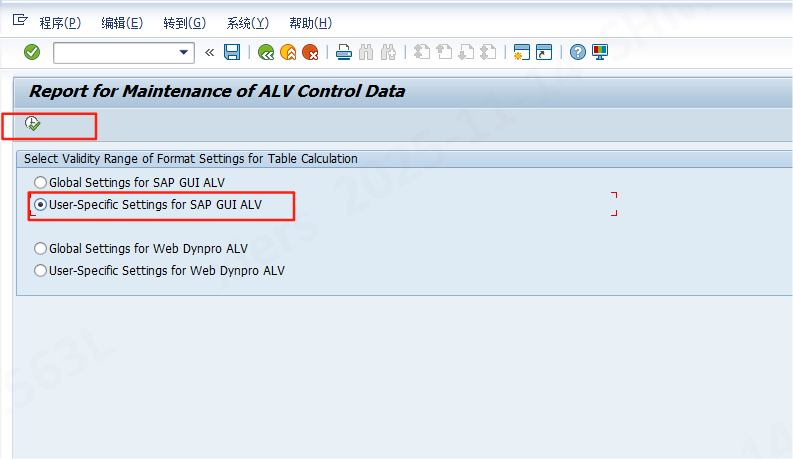Open the 帮助(H) menu

311,23
